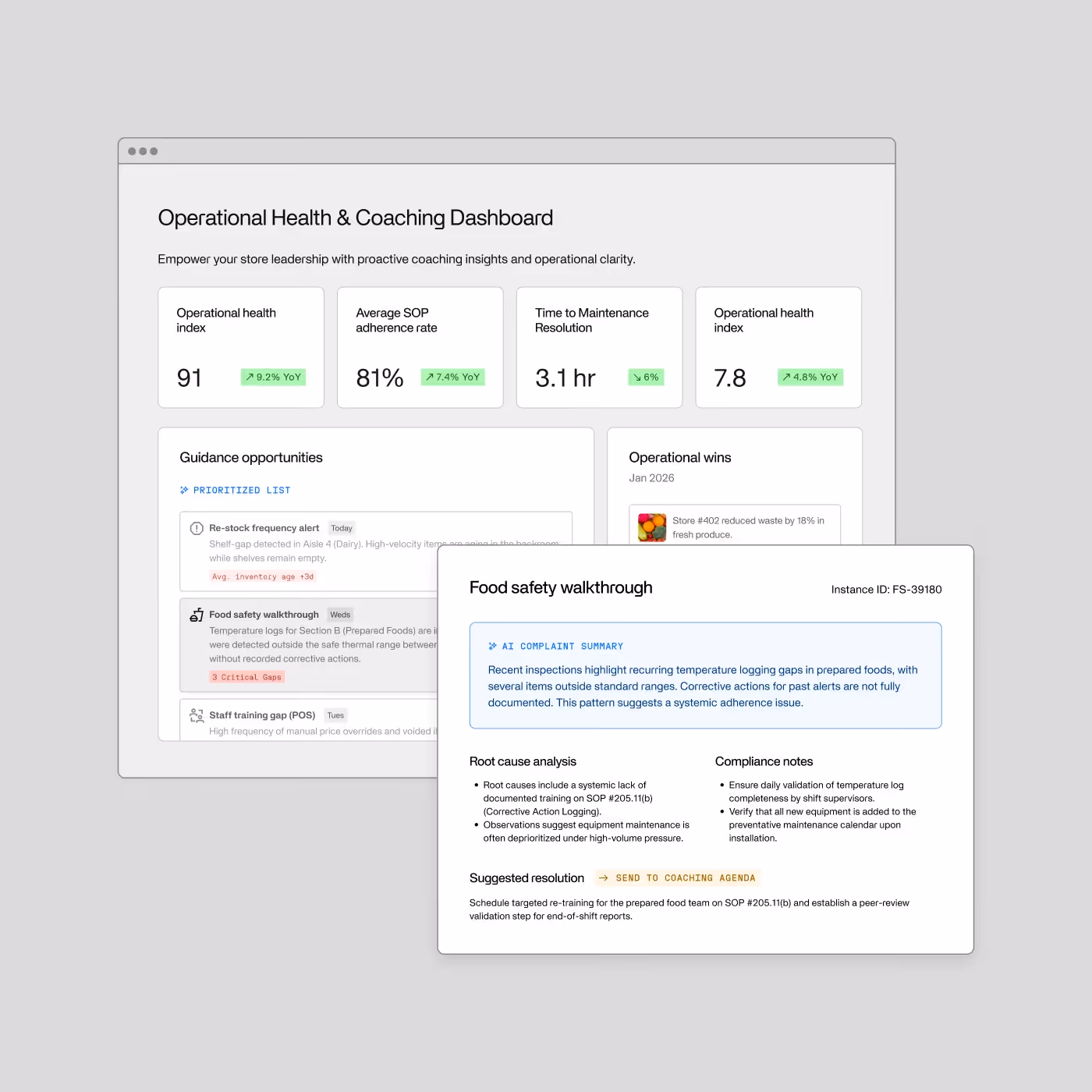The height and width of the screenshot is (1092, 1092).
Task: Click the Operational health index 91 card
Action: (x=240, y=347)
